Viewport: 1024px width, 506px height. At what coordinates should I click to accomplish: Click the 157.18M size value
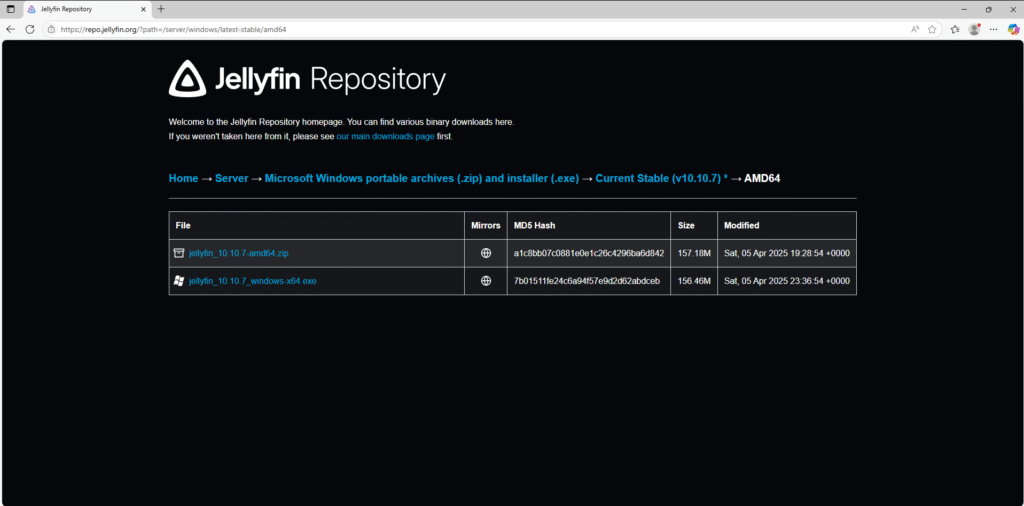tap(694, 253)
